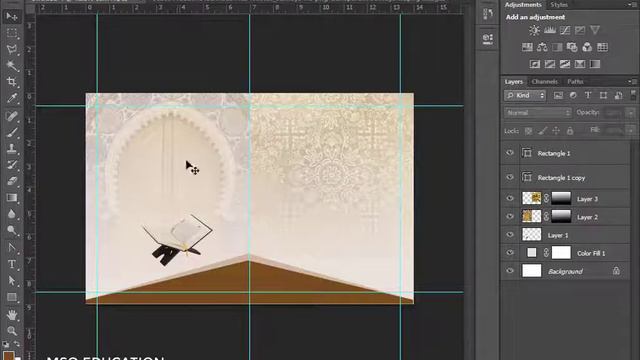This screenshot has height=360, width=640.
Task: Select the Eraser tool
Action: click(12, 181)
